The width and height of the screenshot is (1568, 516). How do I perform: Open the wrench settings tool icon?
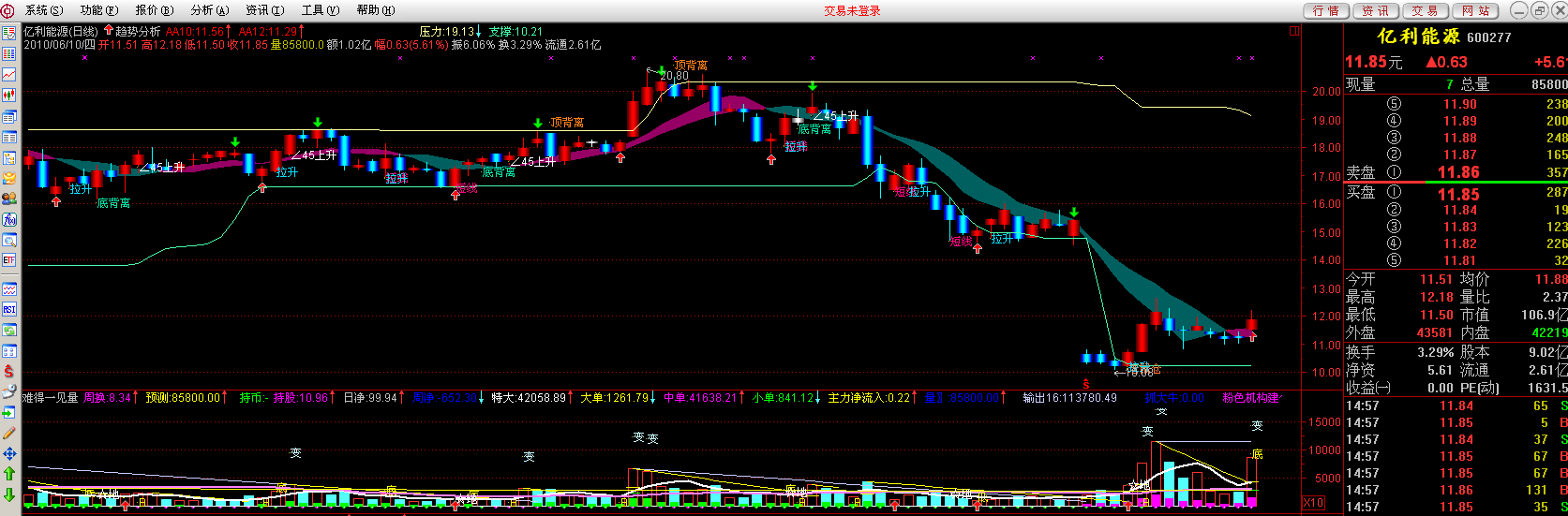[x=8, y=391]
